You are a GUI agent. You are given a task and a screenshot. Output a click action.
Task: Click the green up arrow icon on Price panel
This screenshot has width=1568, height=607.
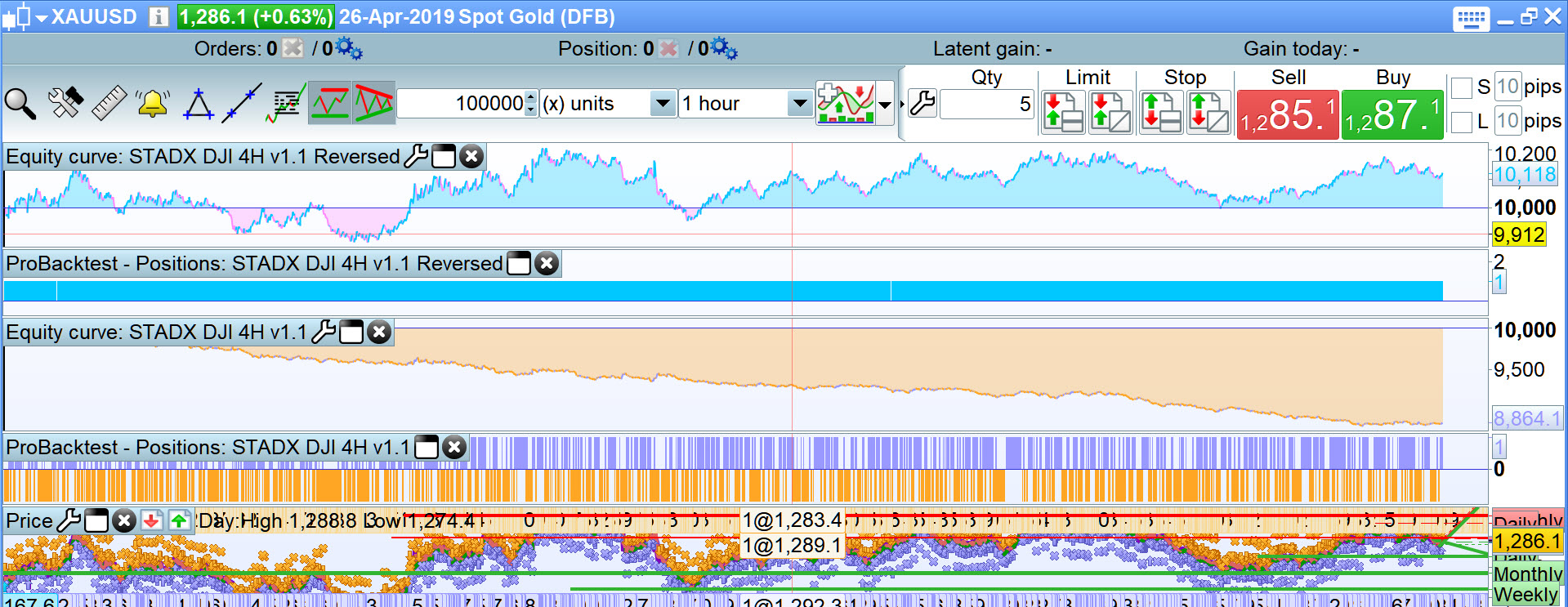click(x=179, y=520)
